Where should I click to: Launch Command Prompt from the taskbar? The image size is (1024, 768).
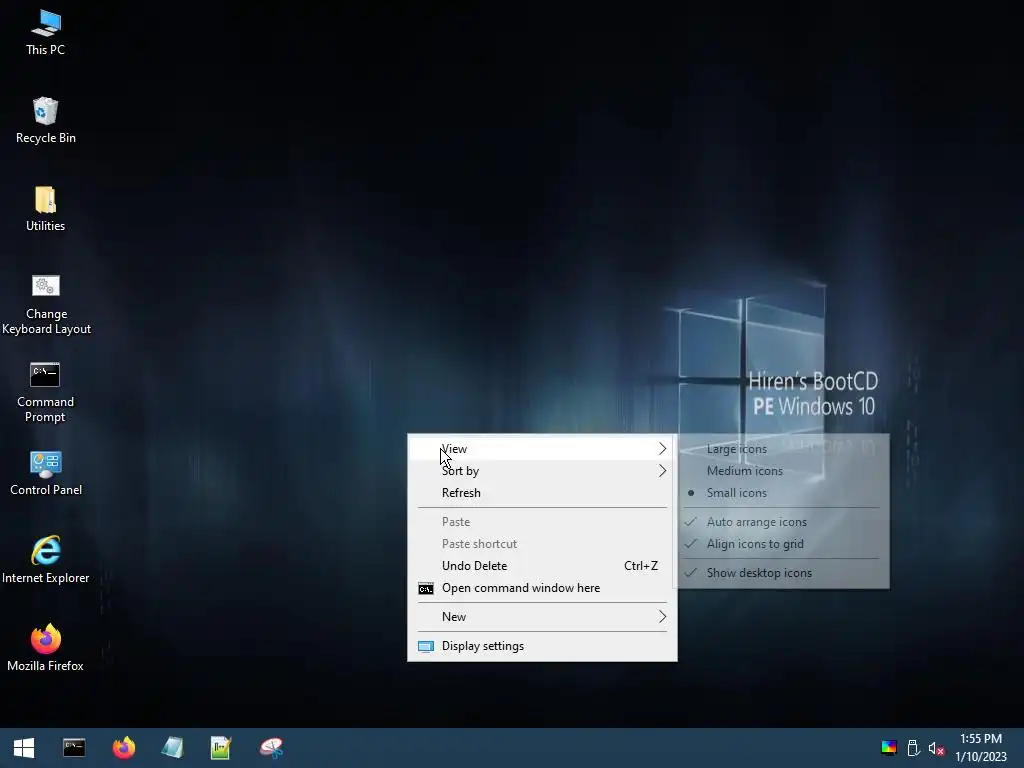click(x=74, y=748)
